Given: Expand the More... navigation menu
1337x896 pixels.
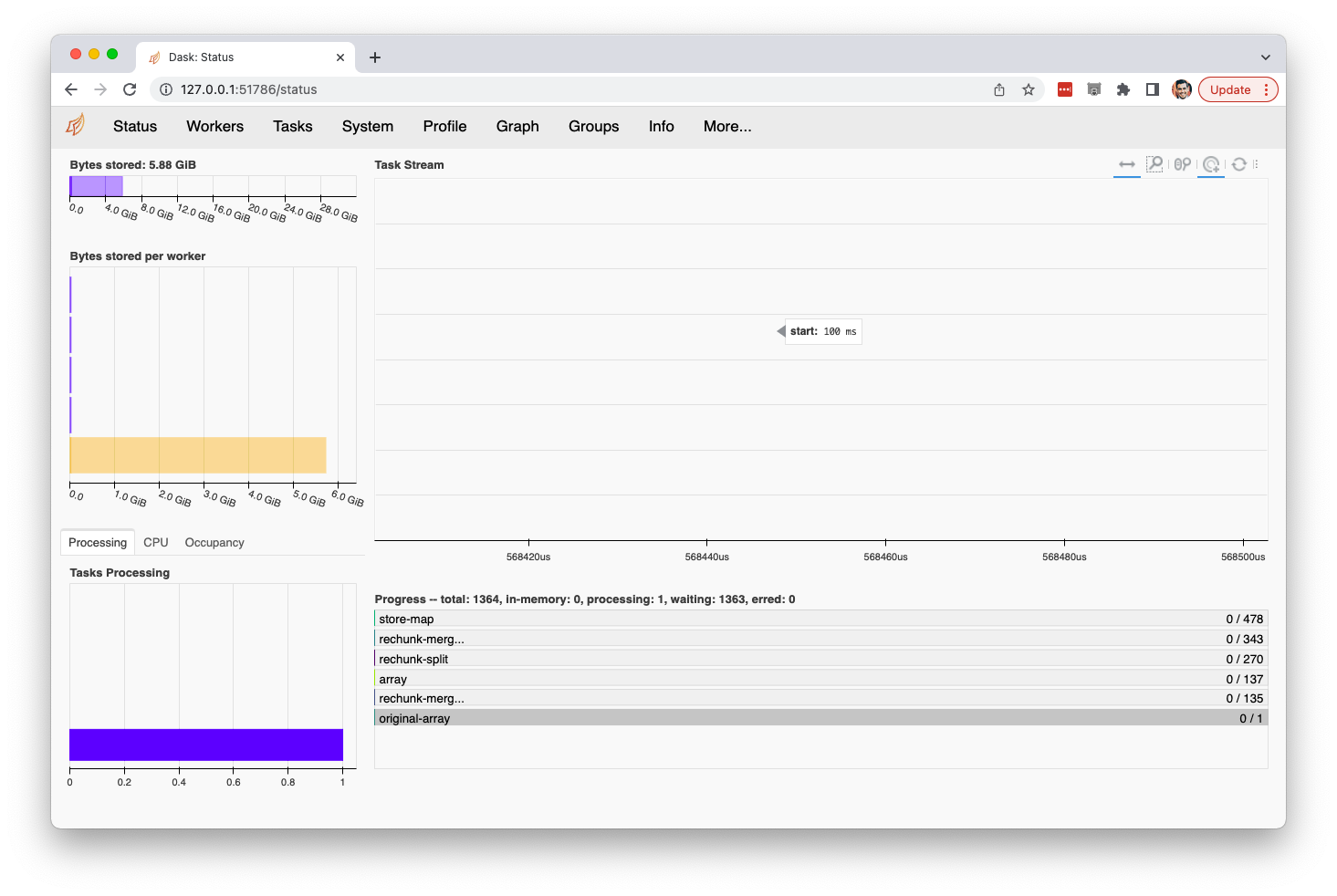Looking at the screenshot, I should coord(727,126).
